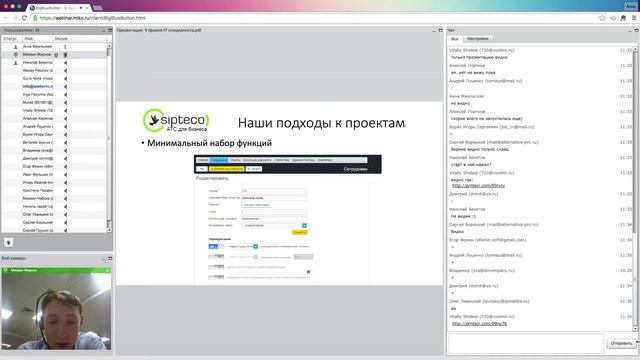Go back with browser back arrow

click(x=6, y=18)
